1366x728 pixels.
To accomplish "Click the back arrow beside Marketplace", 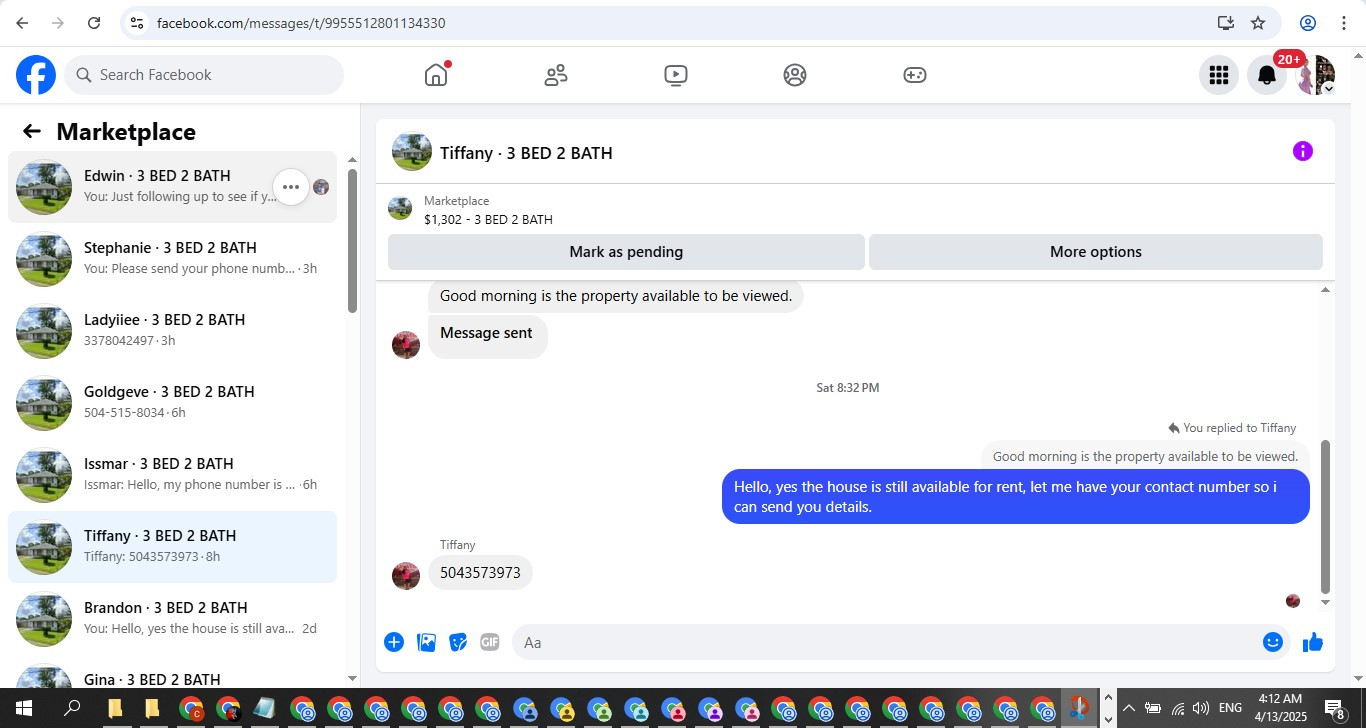I will (x=32, y=131).
